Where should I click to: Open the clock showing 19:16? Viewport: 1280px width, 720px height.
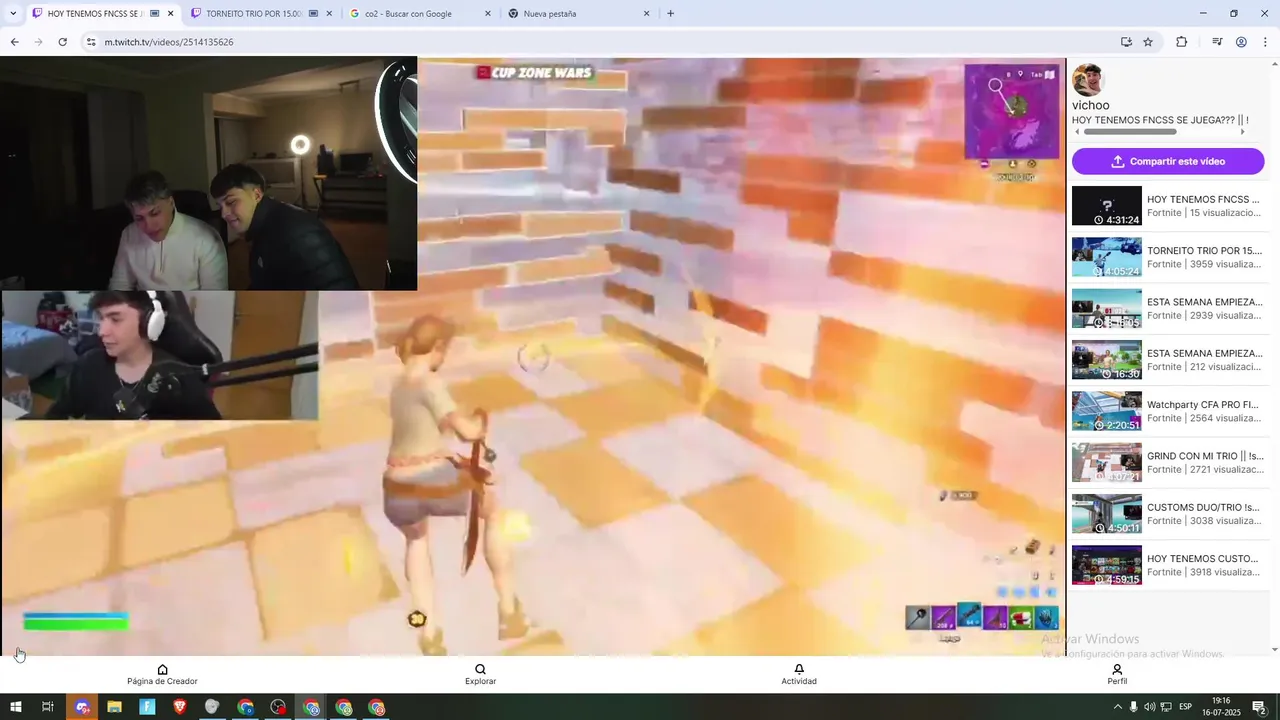(x=1221, y=707)
